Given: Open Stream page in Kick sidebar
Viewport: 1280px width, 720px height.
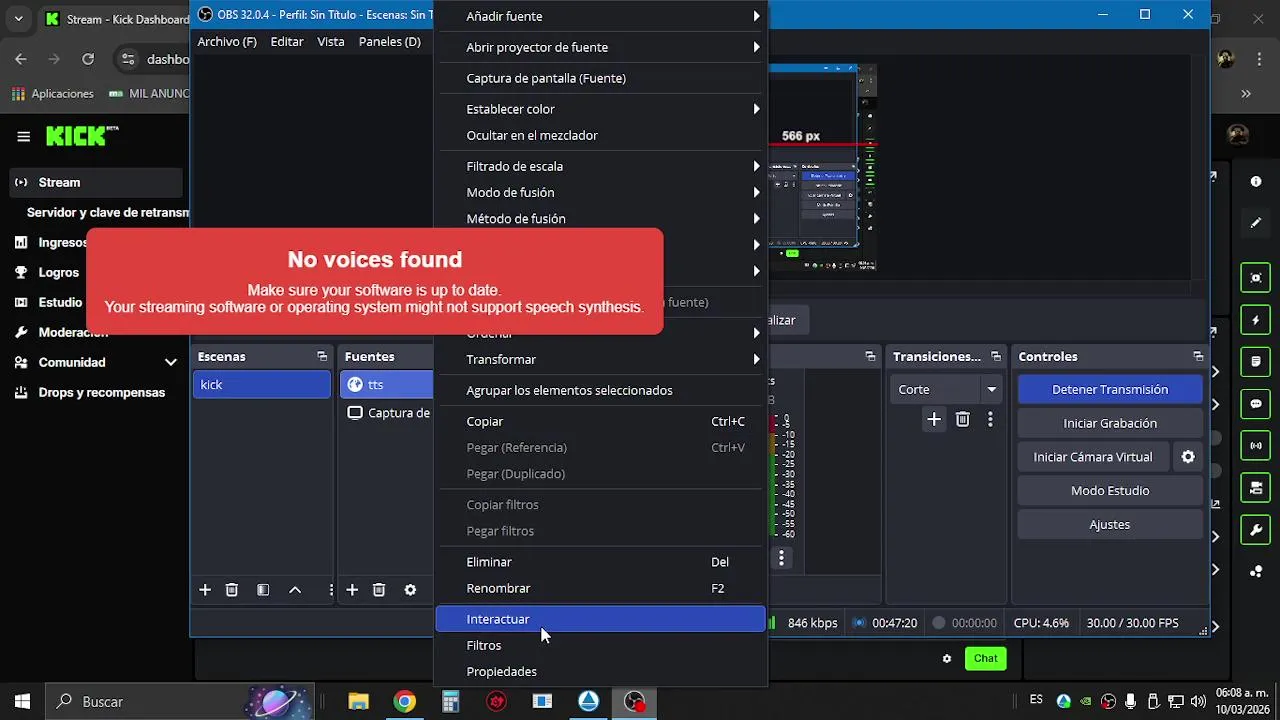Looking at the screenshot, I should point(96,182).
